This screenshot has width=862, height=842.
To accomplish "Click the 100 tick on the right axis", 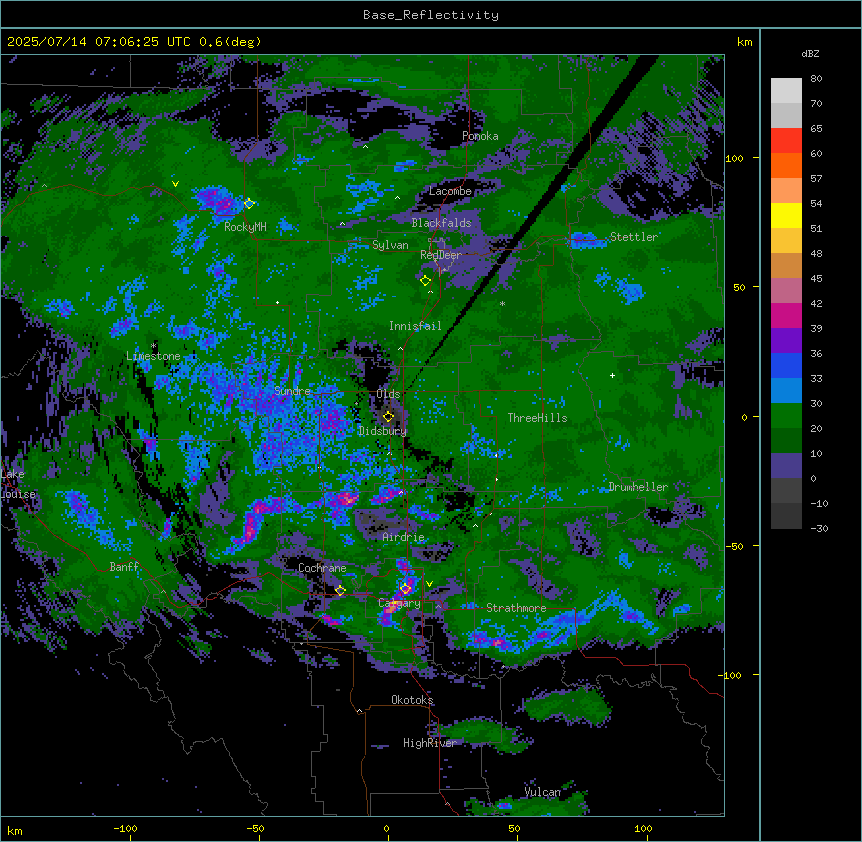I will coord(734,158).
